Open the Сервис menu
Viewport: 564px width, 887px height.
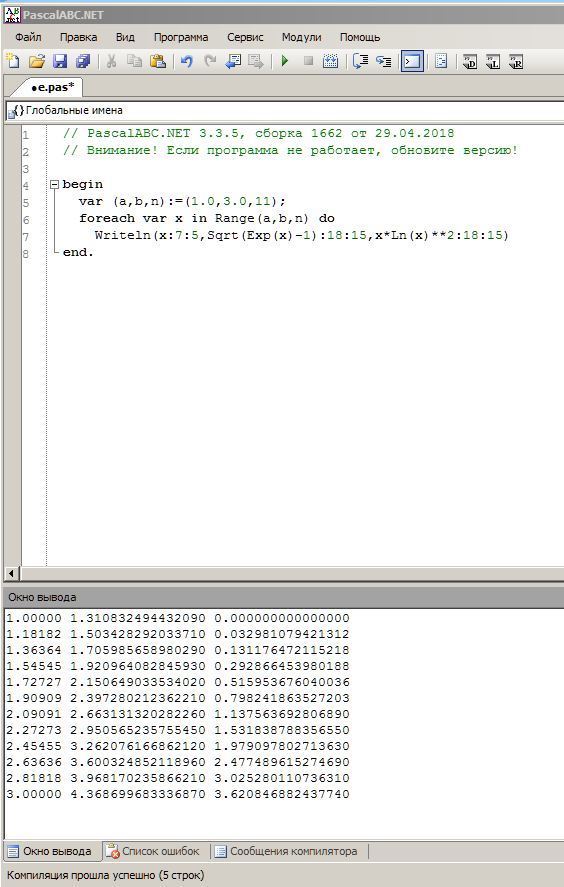(245, 37)
